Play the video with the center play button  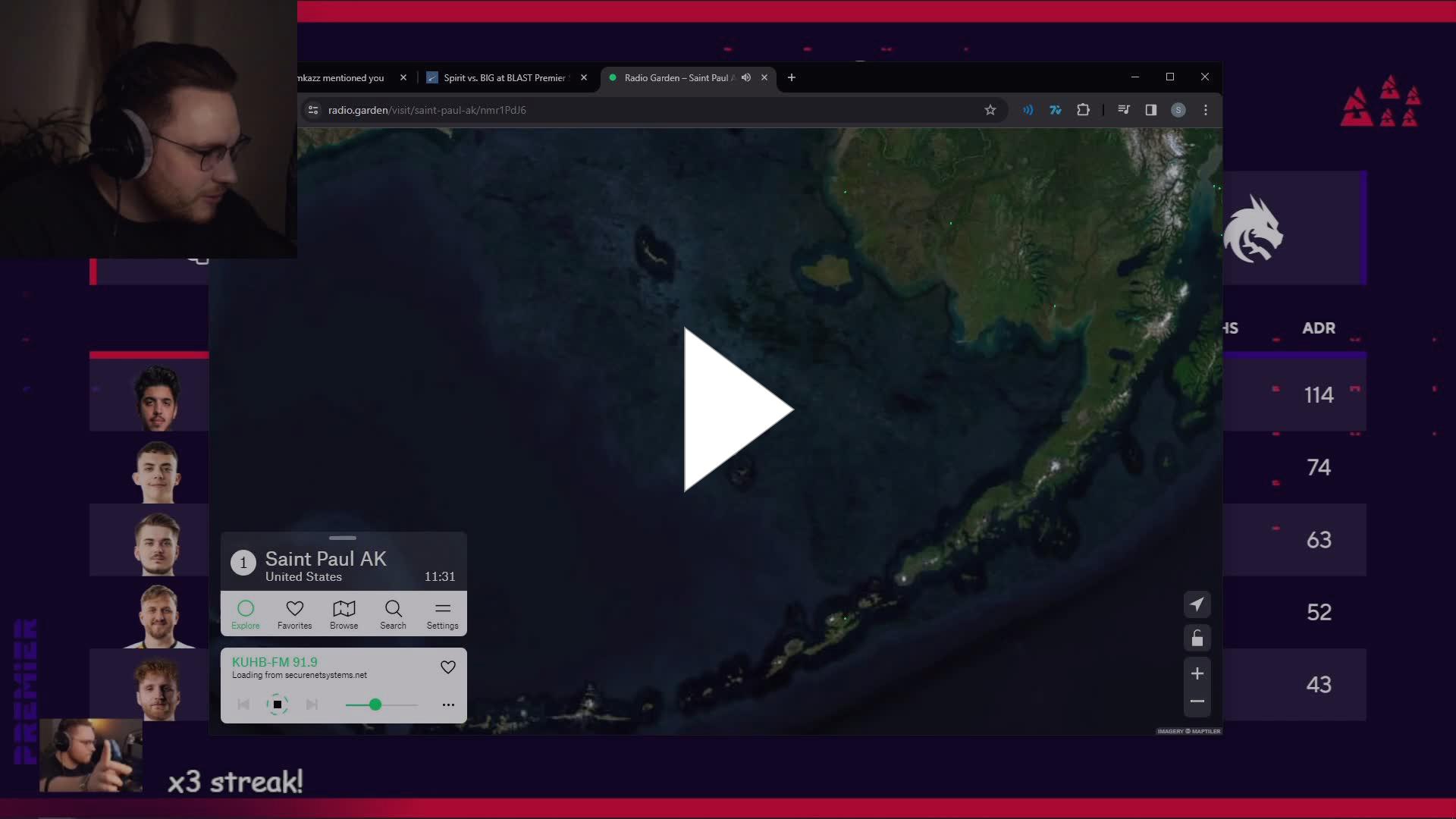tap(738, 409)
